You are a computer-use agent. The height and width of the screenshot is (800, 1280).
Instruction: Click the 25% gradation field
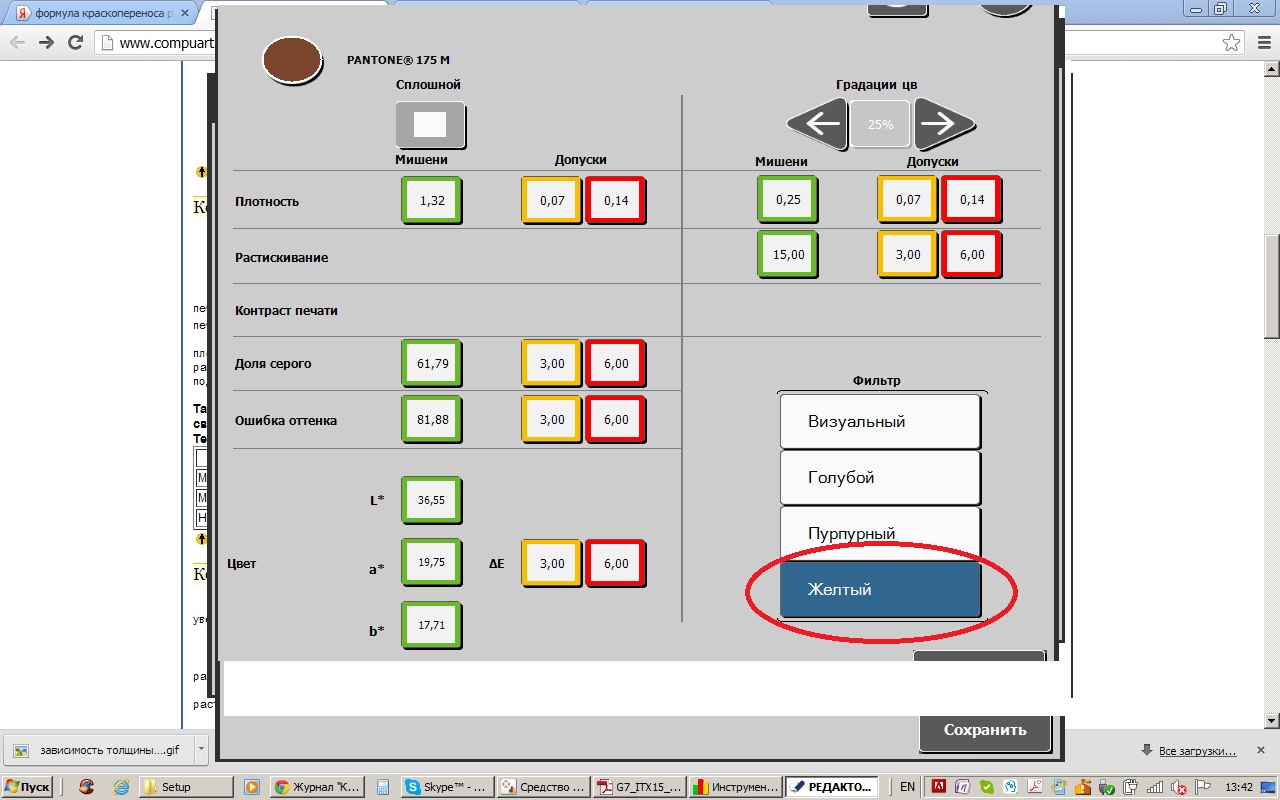(881, 124)
